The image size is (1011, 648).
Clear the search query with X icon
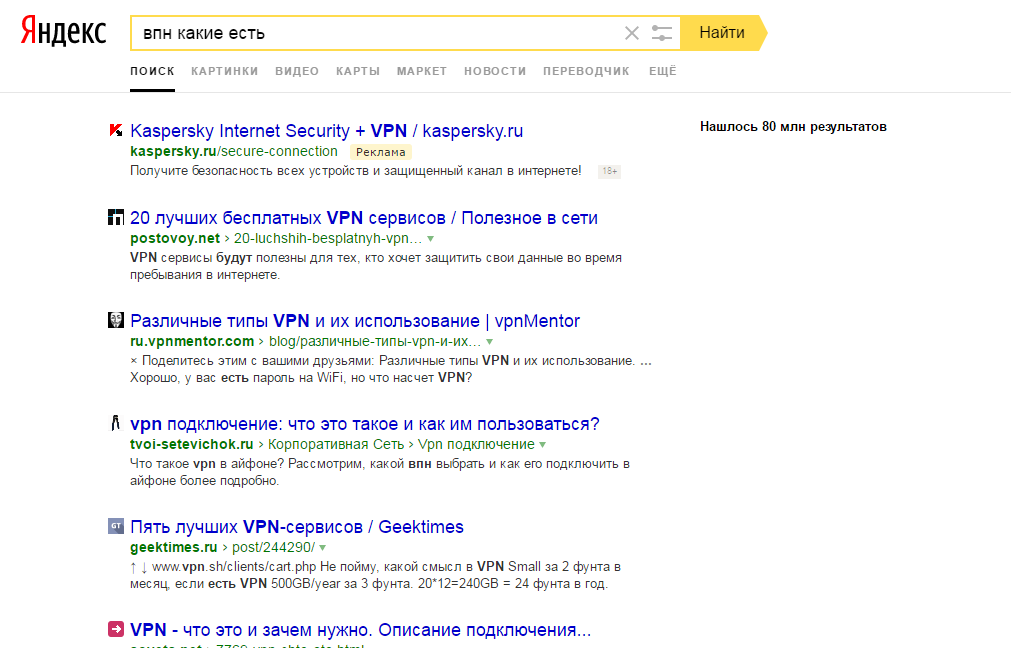pos(632,33)
